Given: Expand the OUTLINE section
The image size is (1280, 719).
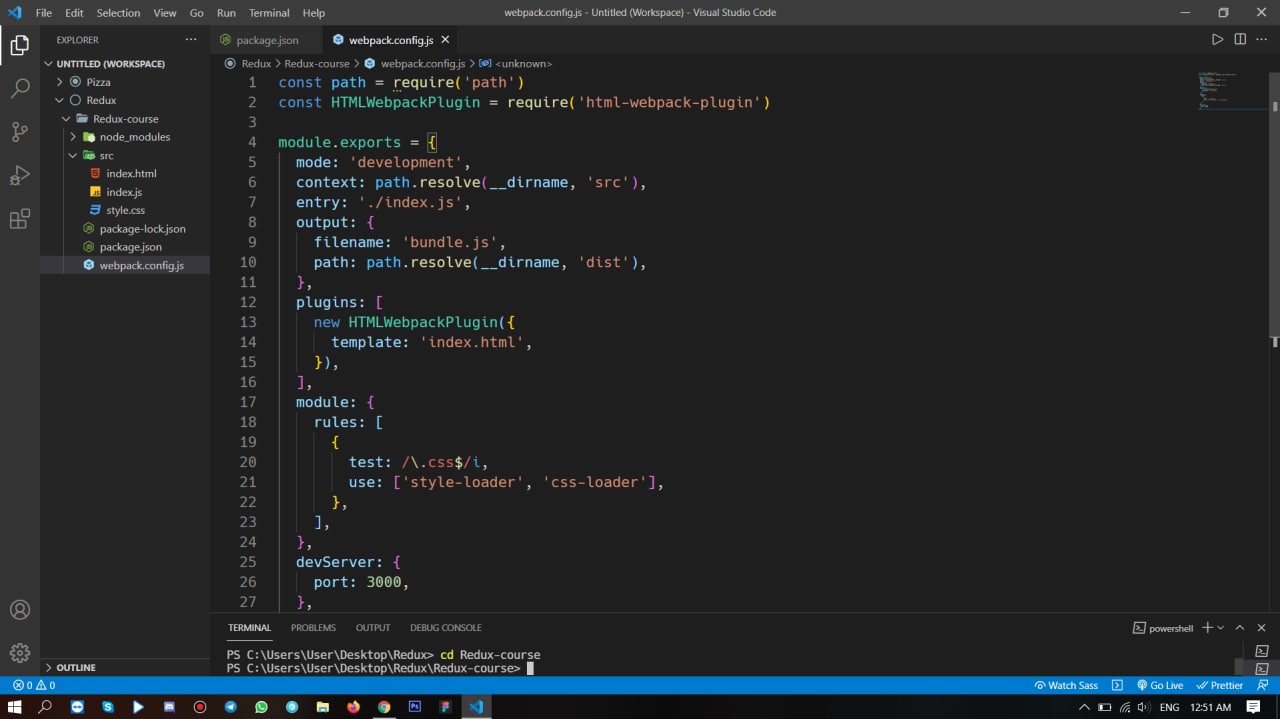Looking at the screenshot, I should [x=76, y=667].
